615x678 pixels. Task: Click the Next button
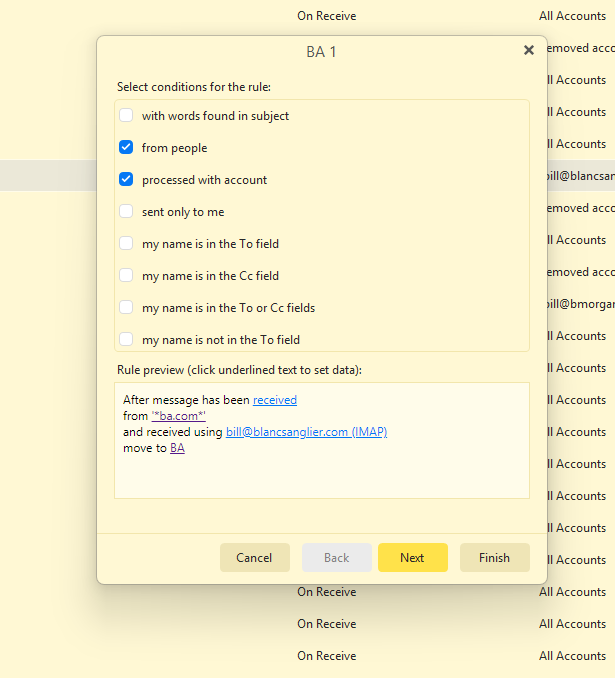412,558
